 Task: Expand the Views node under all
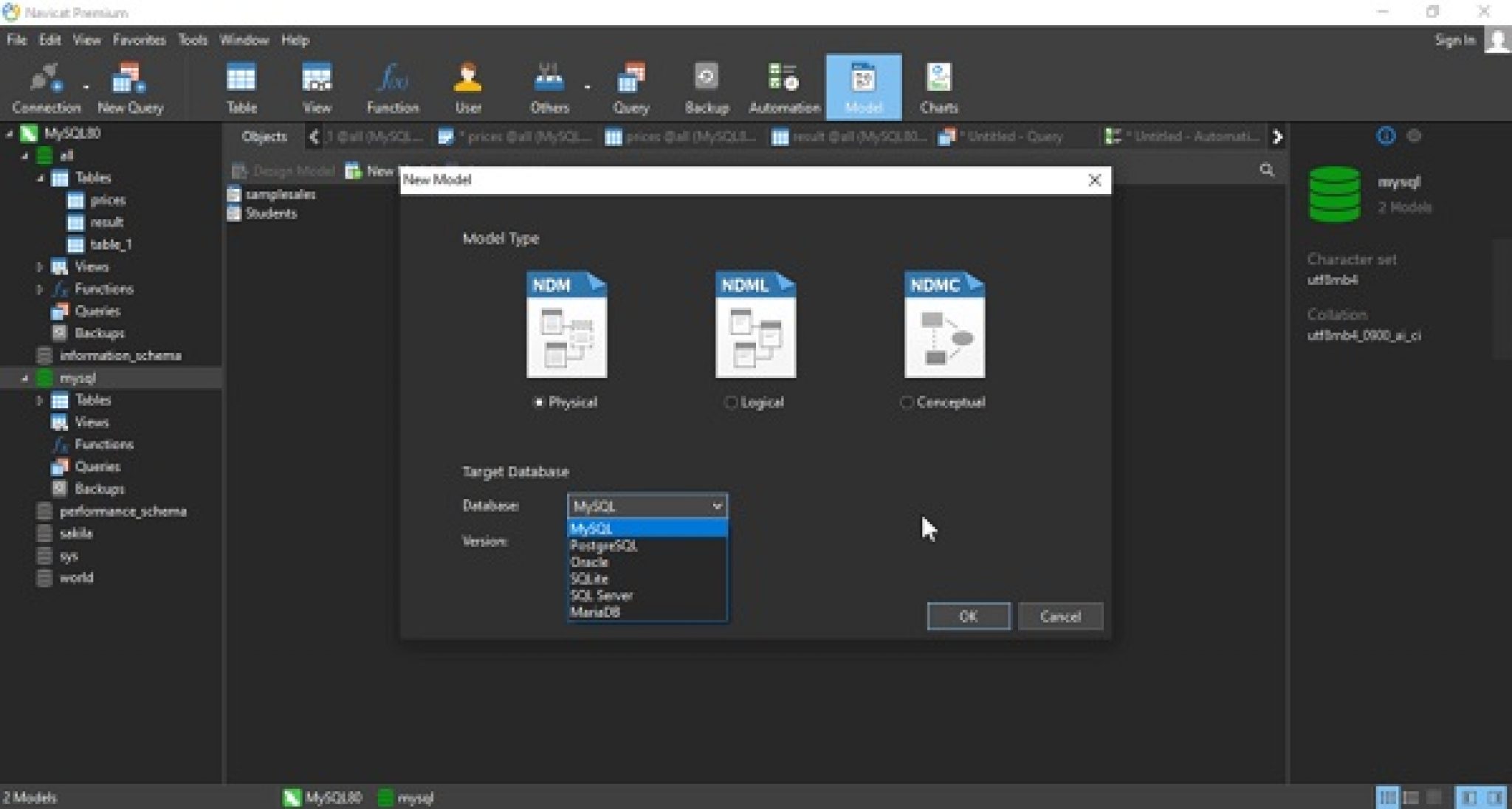(40, 267)
